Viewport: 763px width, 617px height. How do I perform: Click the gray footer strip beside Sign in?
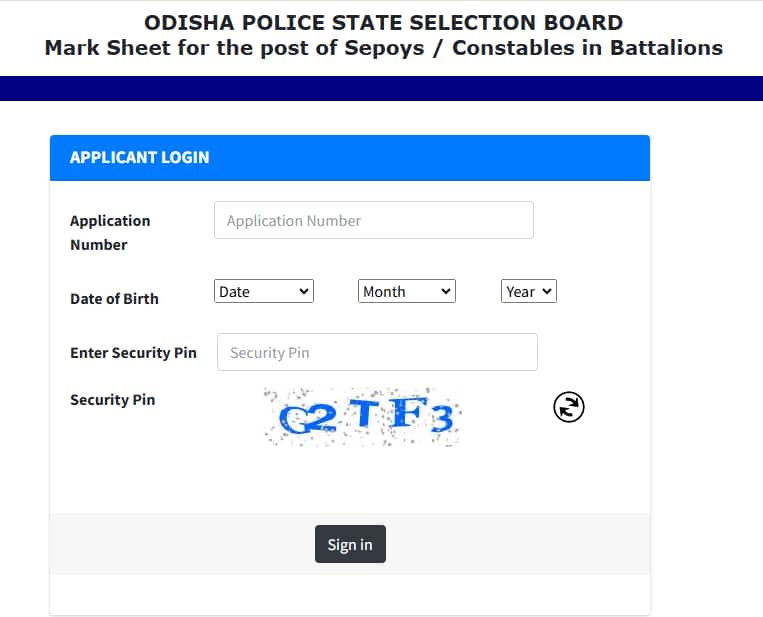tap(180, 544)
